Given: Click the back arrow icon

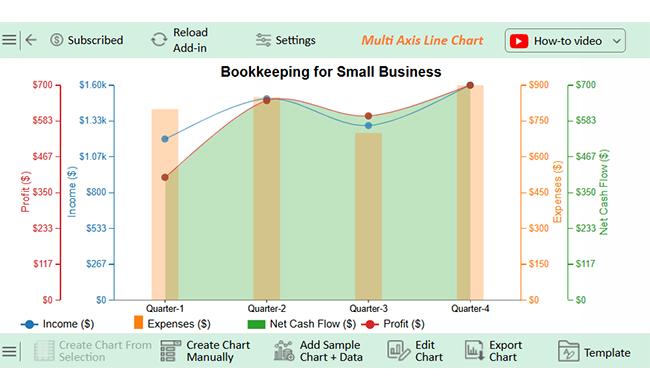Looking at the screenshot, I should pyautogui.click(x=31, y=40).
